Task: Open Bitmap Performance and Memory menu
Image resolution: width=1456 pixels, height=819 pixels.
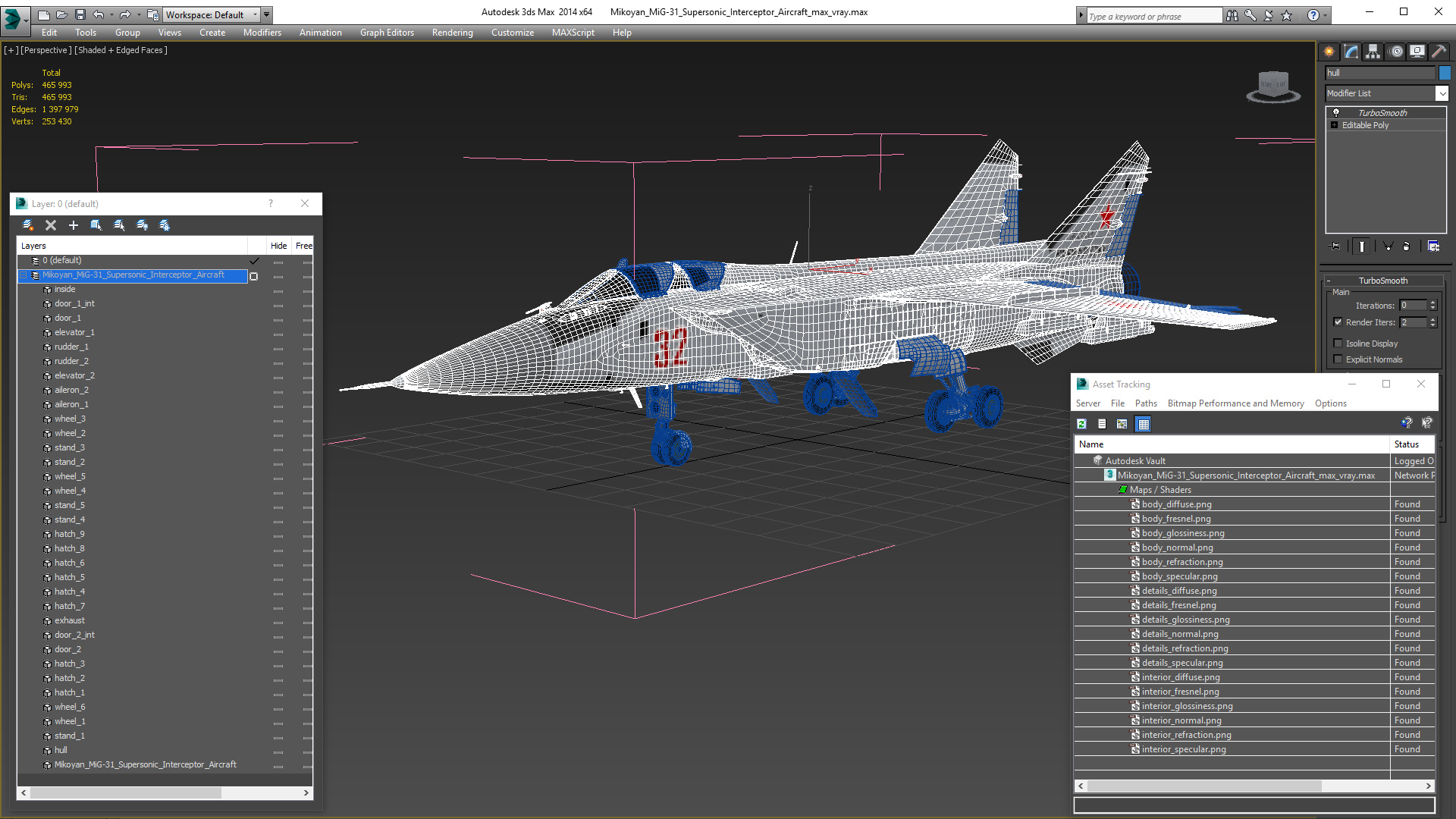Action: tap(1235, 403)
